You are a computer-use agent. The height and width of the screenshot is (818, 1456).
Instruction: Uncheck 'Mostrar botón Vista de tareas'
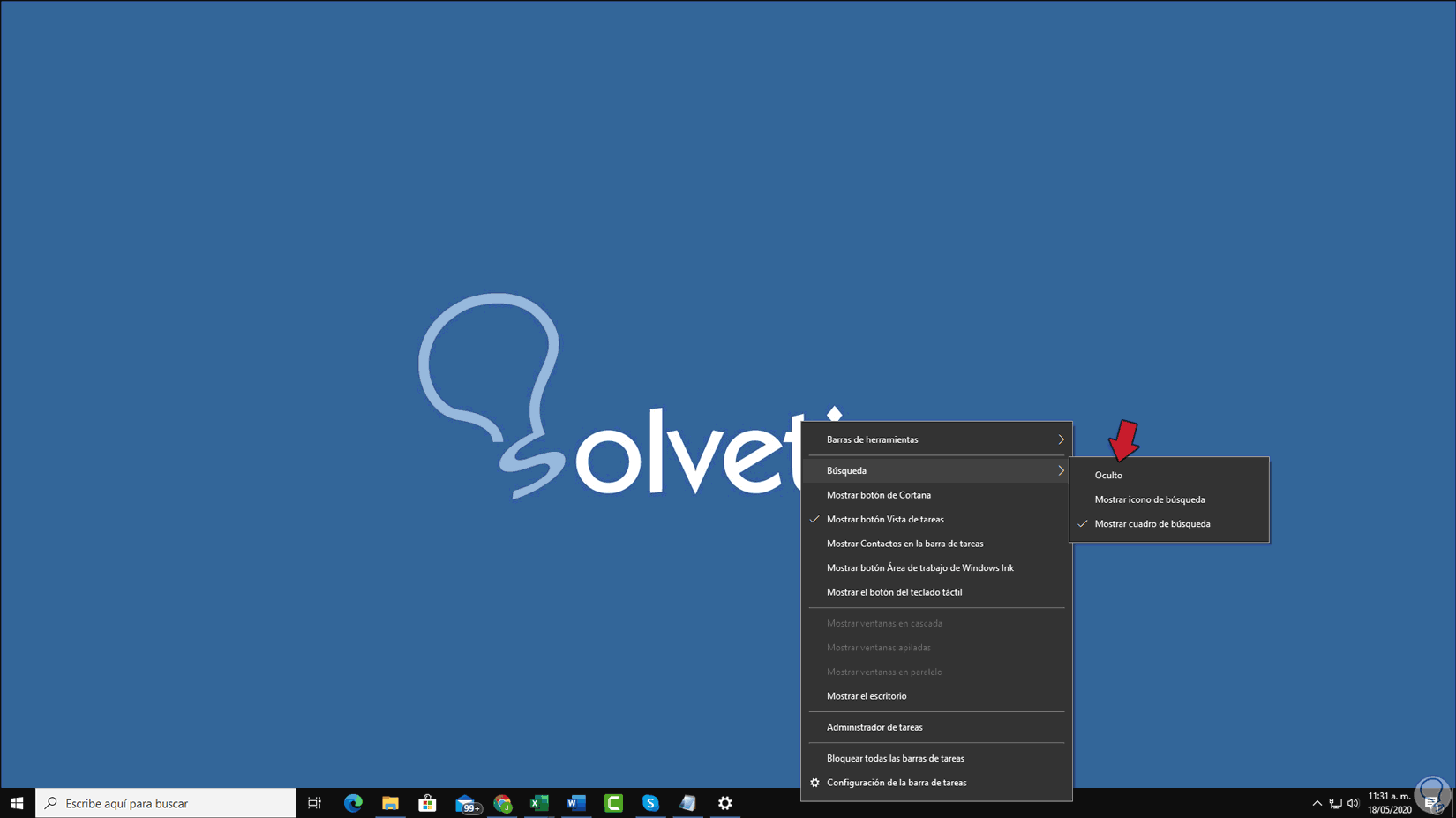936,519
